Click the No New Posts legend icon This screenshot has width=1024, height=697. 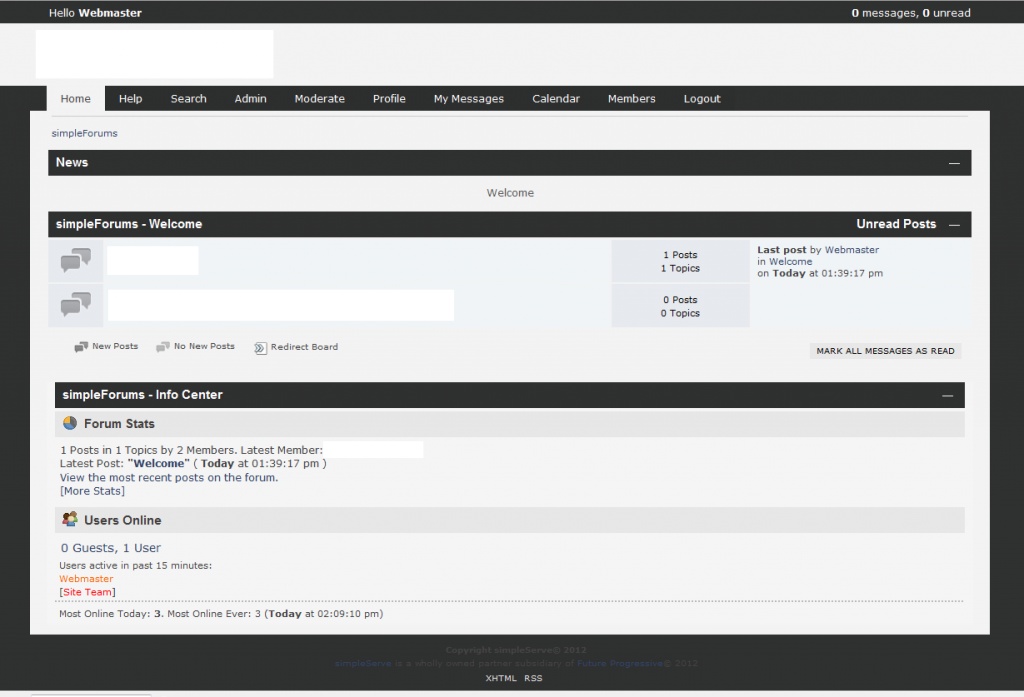pos(163,347)
